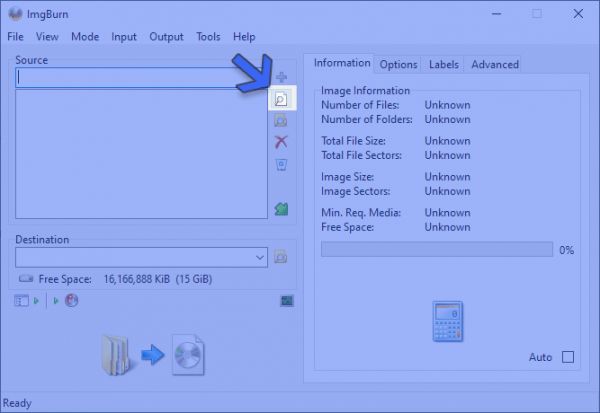Switch to the Options tab
Screen dimensions: 600x413
398,64
